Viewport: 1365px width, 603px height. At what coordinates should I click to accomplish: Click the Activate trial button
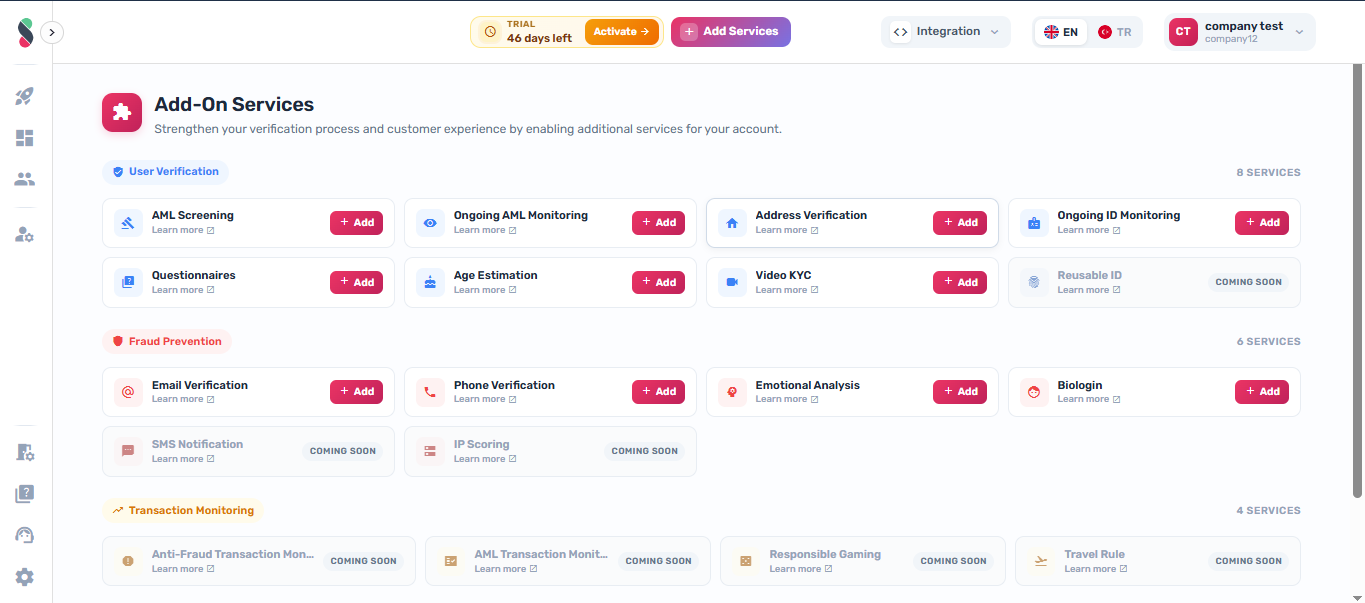[x=622, y=32]
